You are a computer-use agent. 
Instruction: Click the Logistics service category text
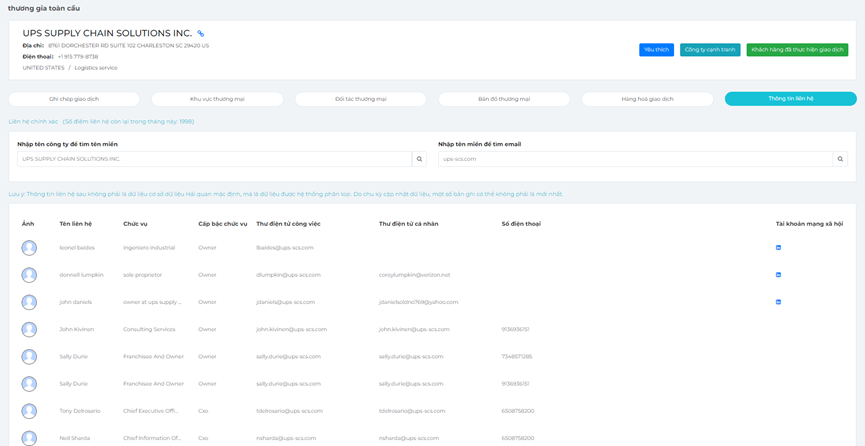point(96,68)
